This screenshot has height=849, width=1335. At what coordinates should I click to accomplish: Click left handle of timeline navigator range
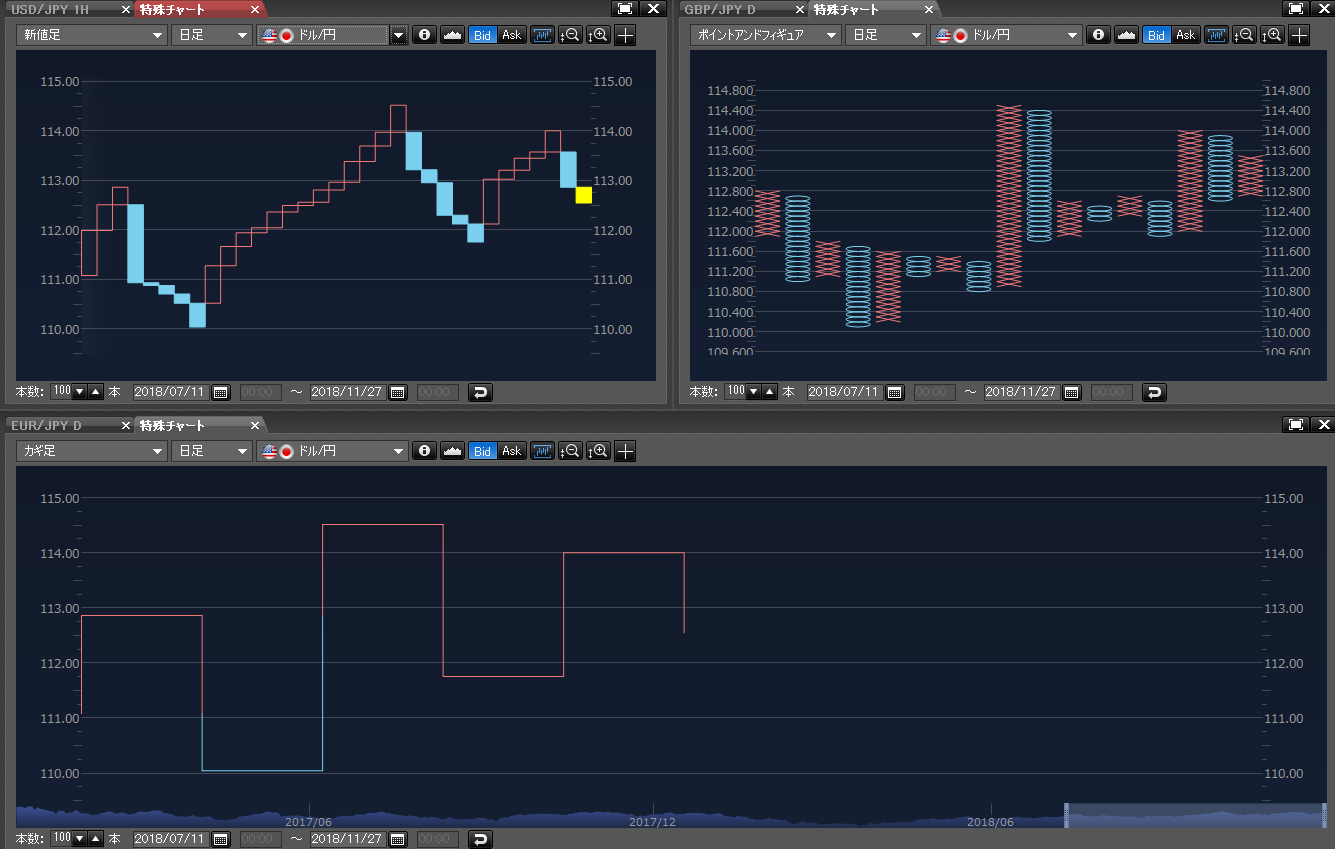(x=1066, y=814)
